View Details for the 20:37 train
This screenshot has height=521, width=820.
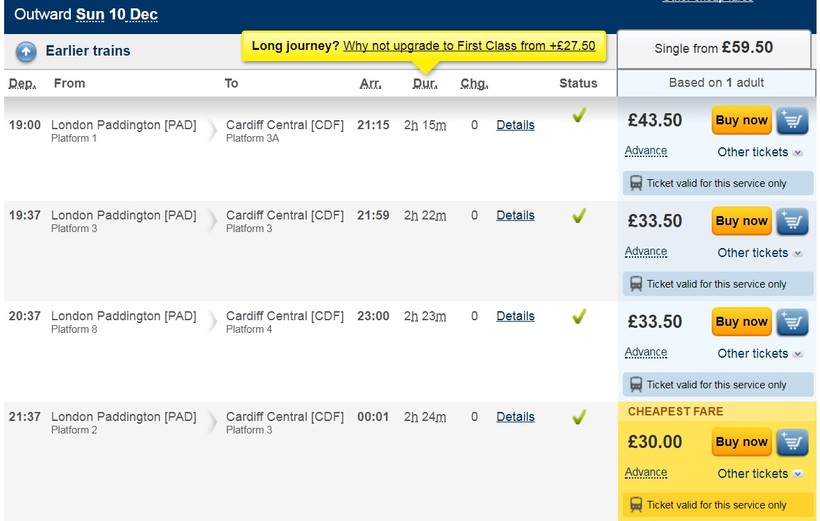[515, 316]
